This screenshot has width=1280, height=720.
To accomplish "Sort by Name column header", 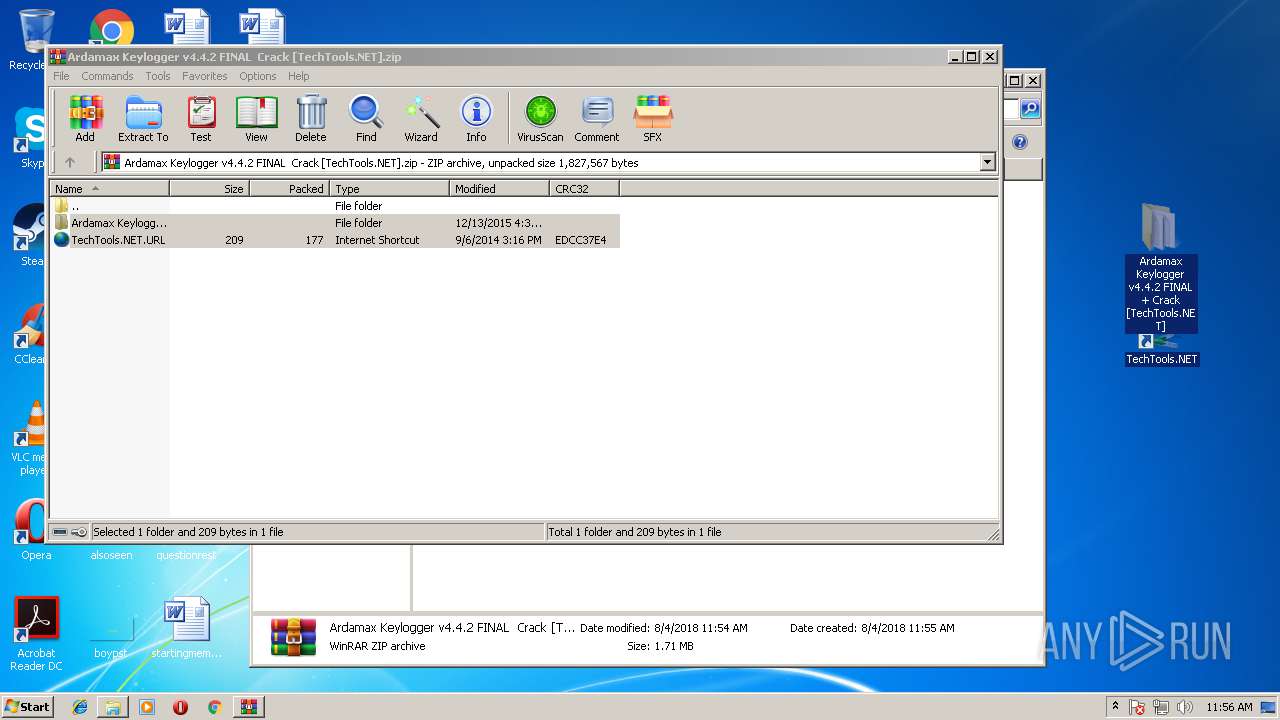I will [110, 188].
